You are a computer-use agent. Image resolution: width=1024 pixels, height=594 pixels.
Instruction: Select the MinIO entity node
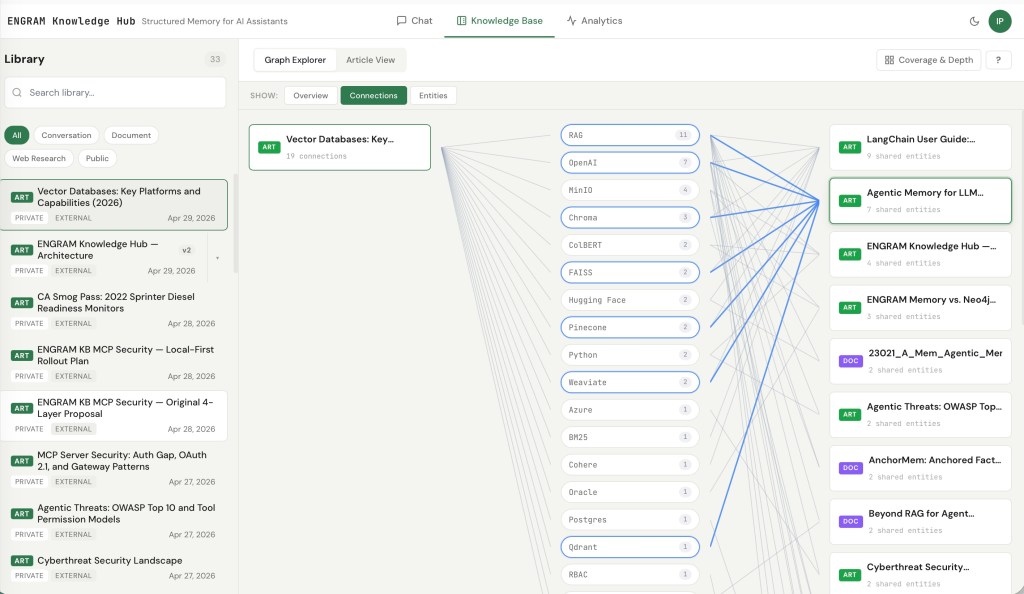(x=630, y=190)
